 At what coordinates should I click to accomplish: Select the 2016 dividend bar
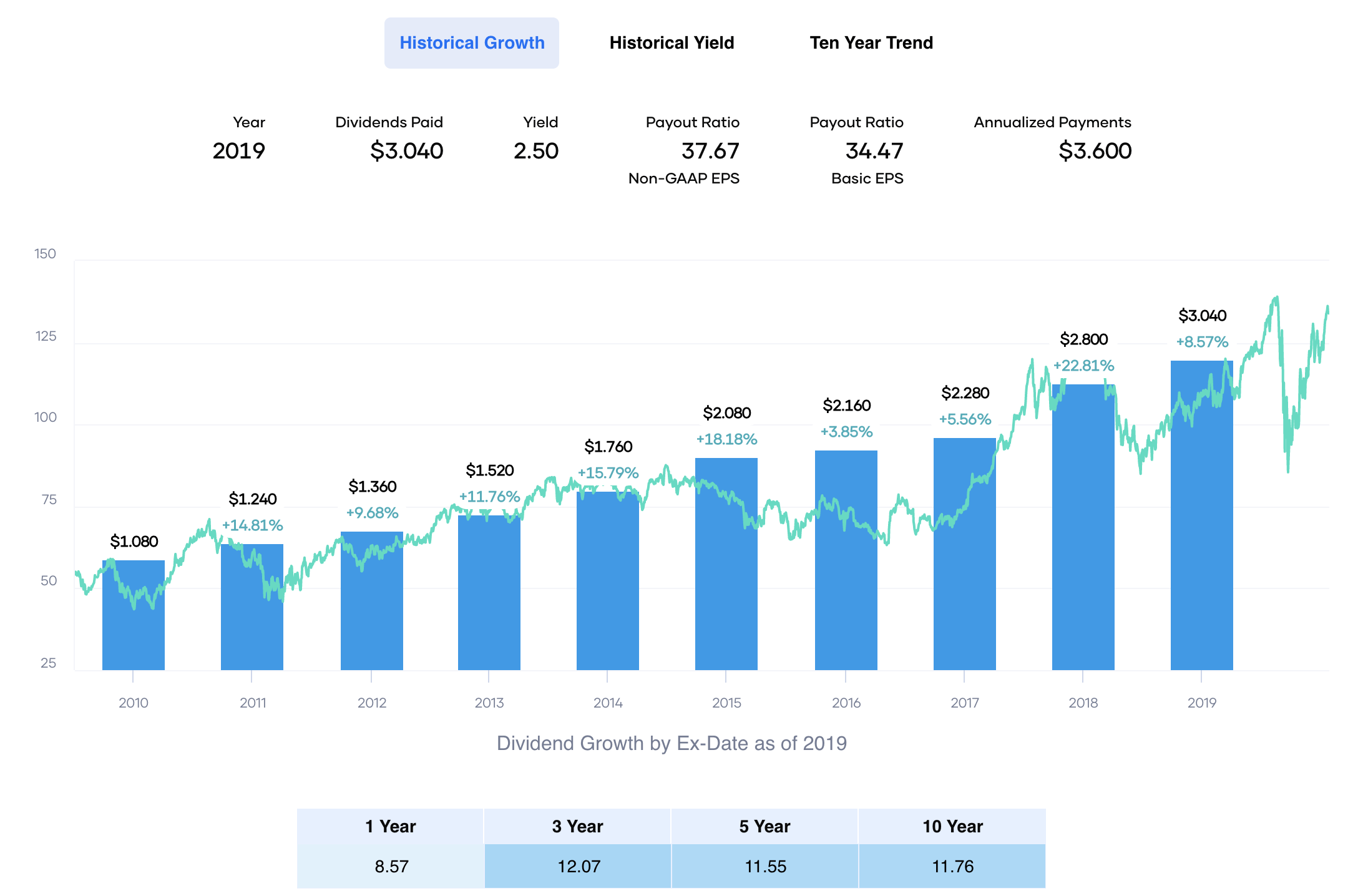pos(846,560)
